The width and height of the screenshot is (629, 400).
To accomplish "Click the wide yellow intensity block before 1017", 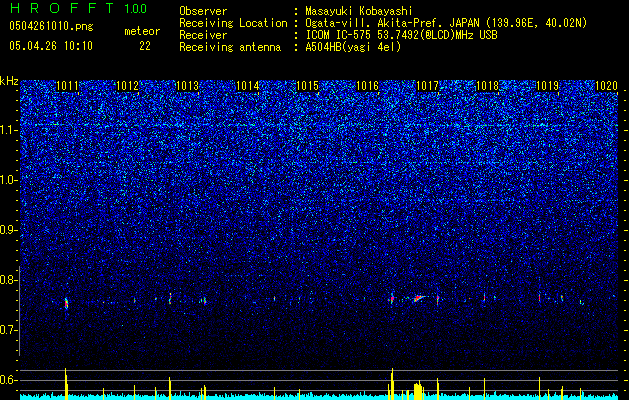I will coord(418,390).
